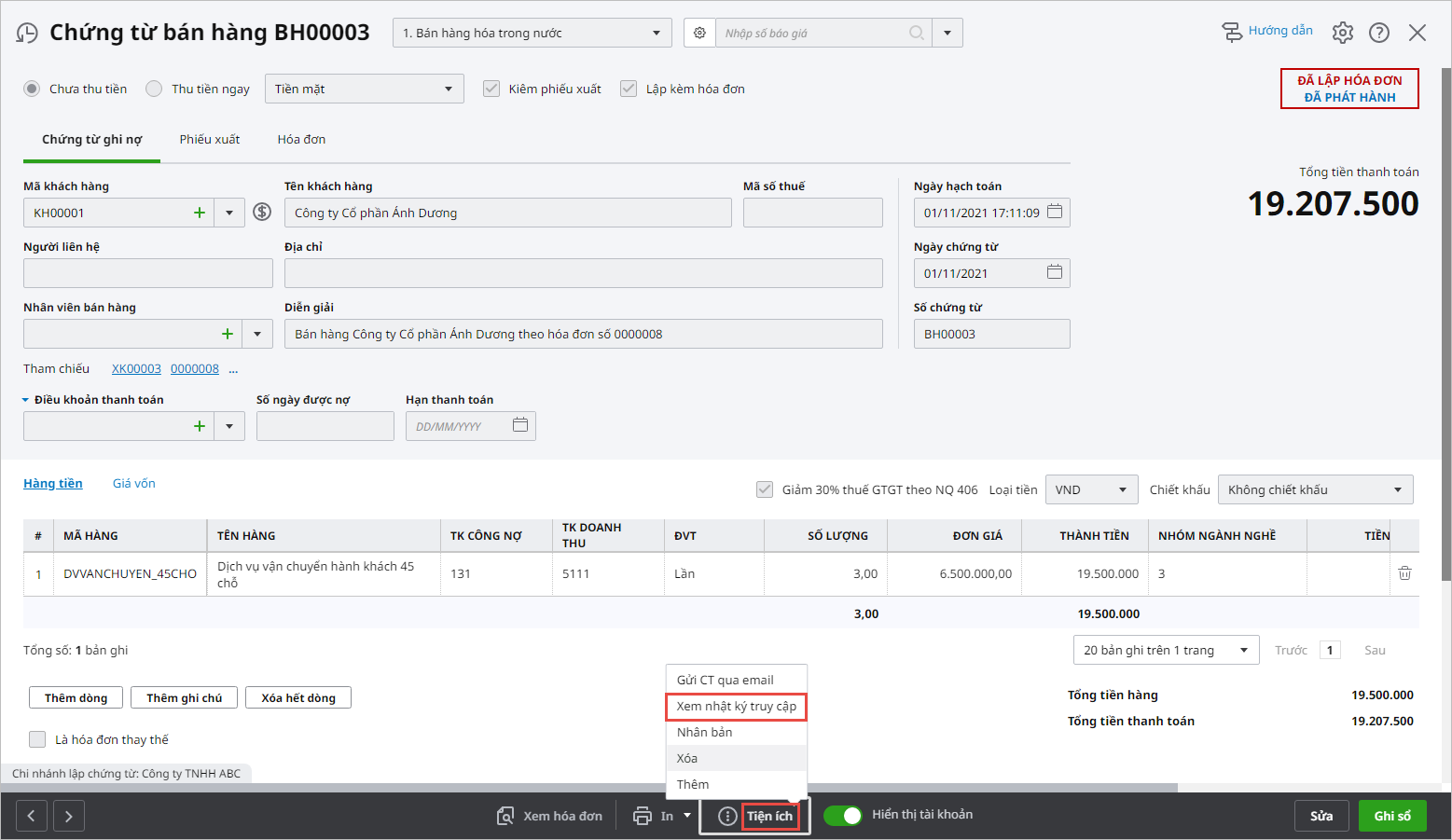Click the Diễn giải text field

pos(583,334)
